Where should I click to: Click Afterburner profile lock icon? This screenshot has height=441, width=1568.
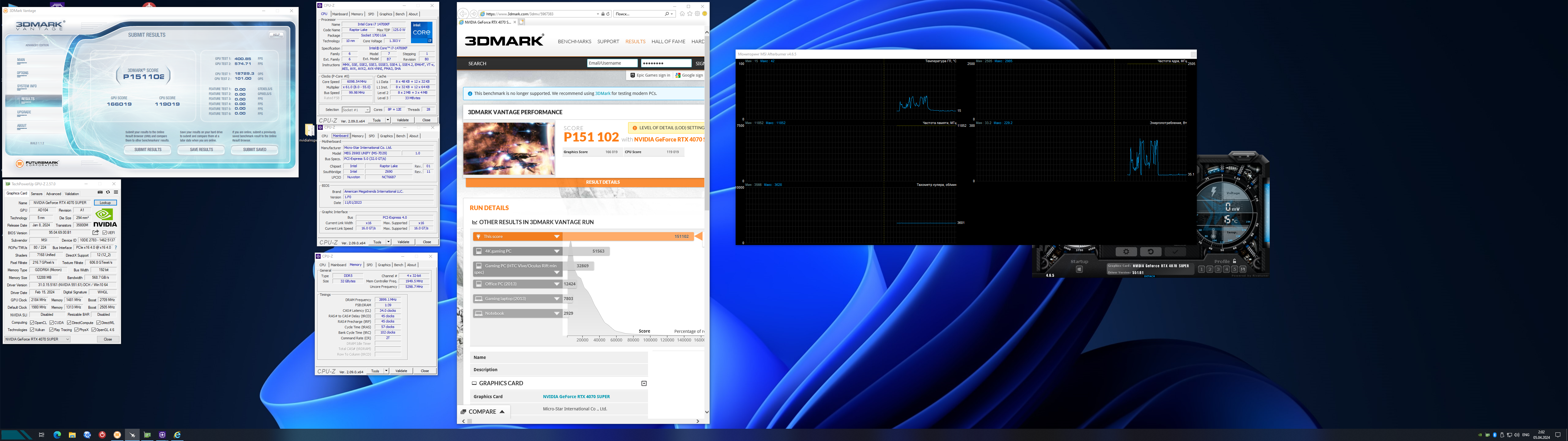[x=1234, y=261]
